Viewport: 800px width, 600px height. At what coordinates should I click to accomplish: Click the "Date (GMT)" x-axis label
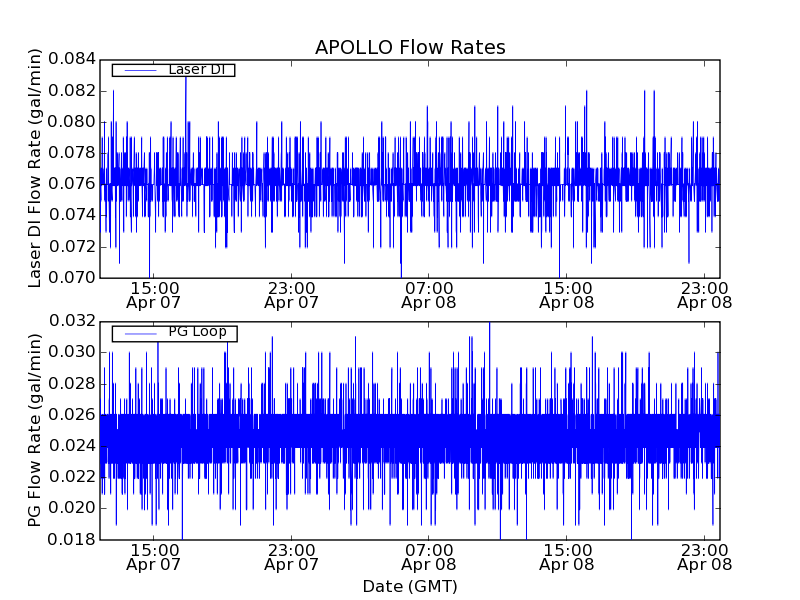click(410, 586)
